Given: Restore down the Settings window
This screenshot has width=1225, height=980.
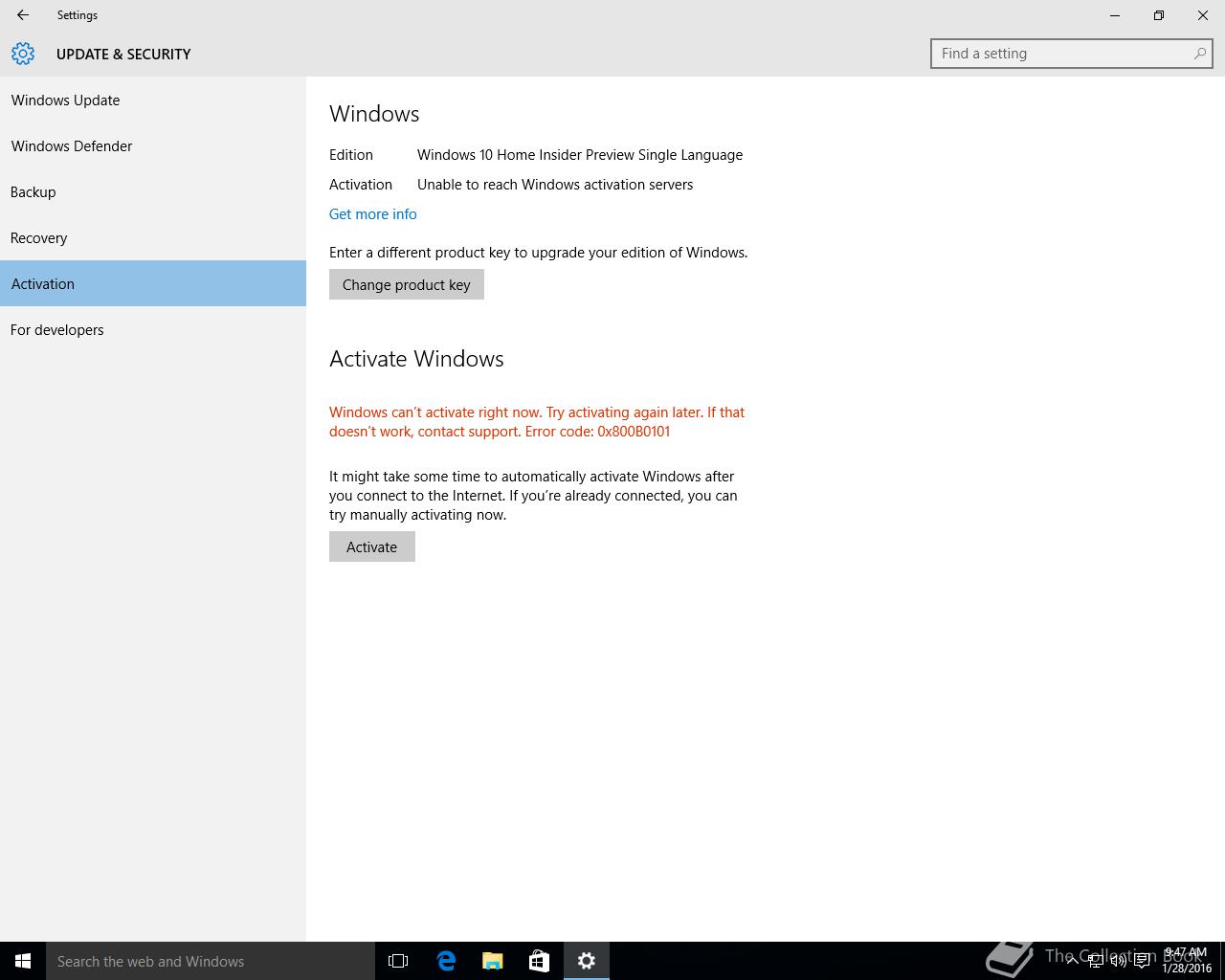Looking at the screenshot, I should point(1159,15).
